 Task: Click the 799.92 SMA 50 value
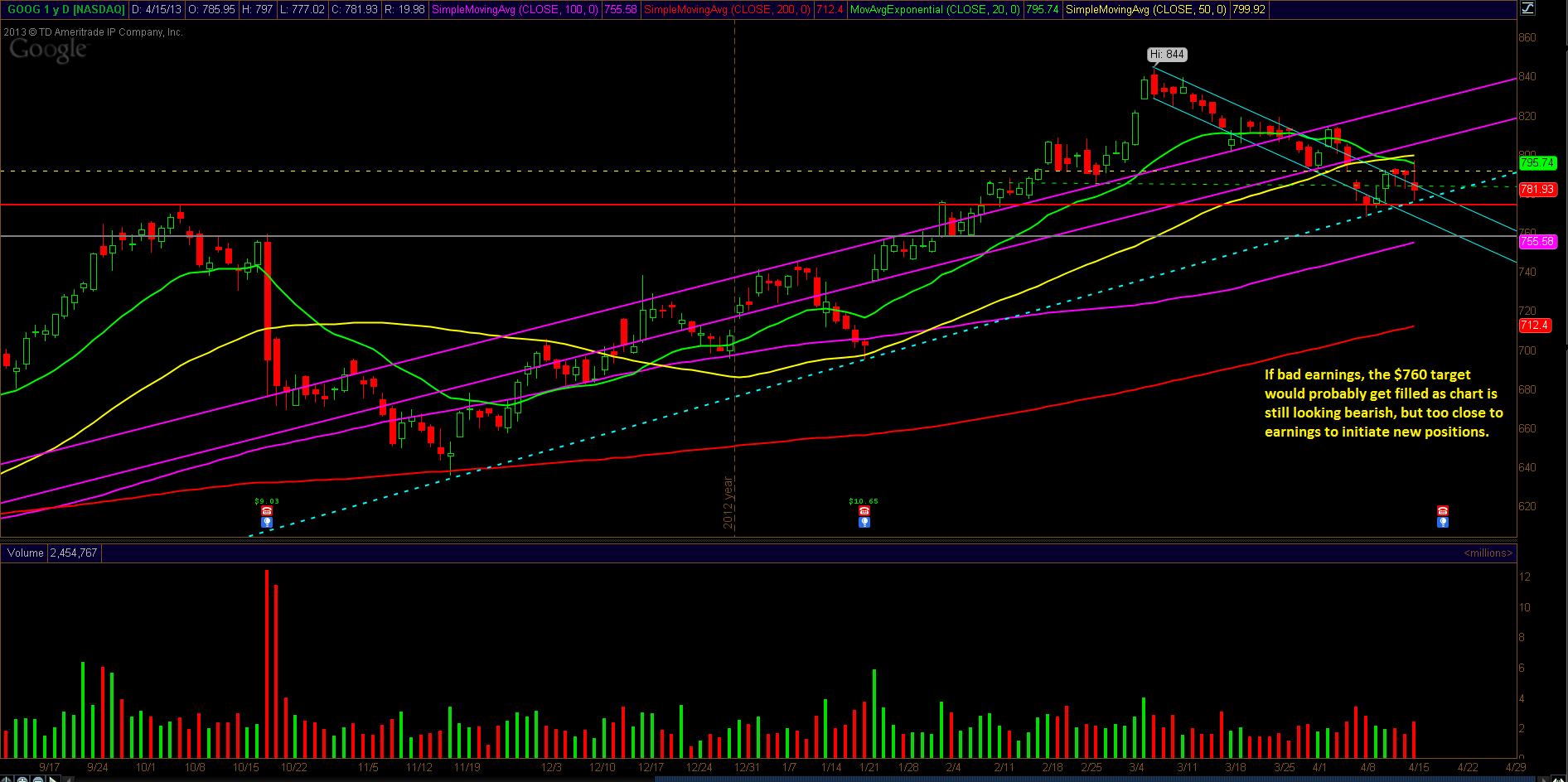pyautogui.click(x=1248, y=9)
